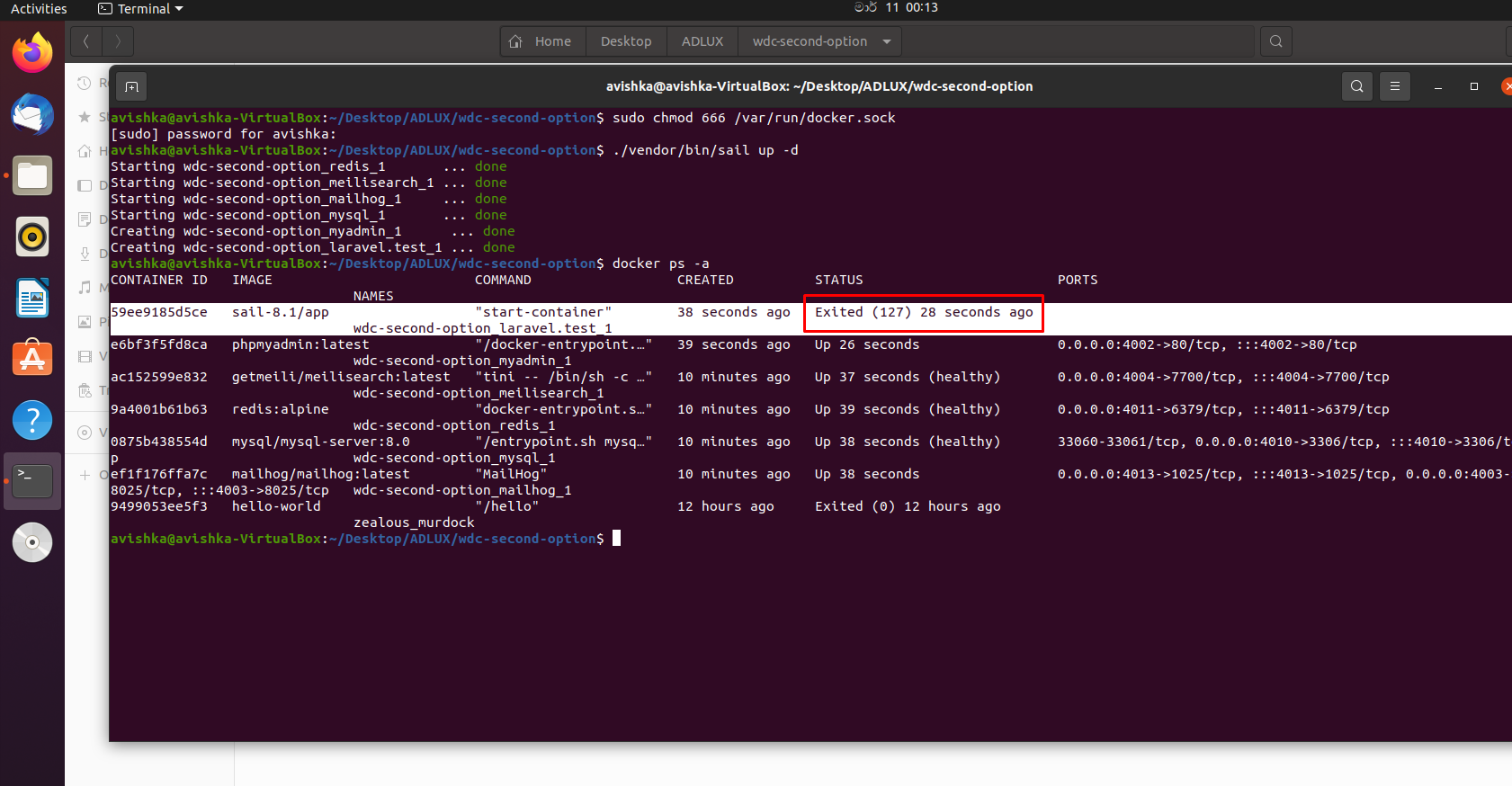Click container ID 59ee9185d5ce
Screen dimensions: 1512x786
159,312
